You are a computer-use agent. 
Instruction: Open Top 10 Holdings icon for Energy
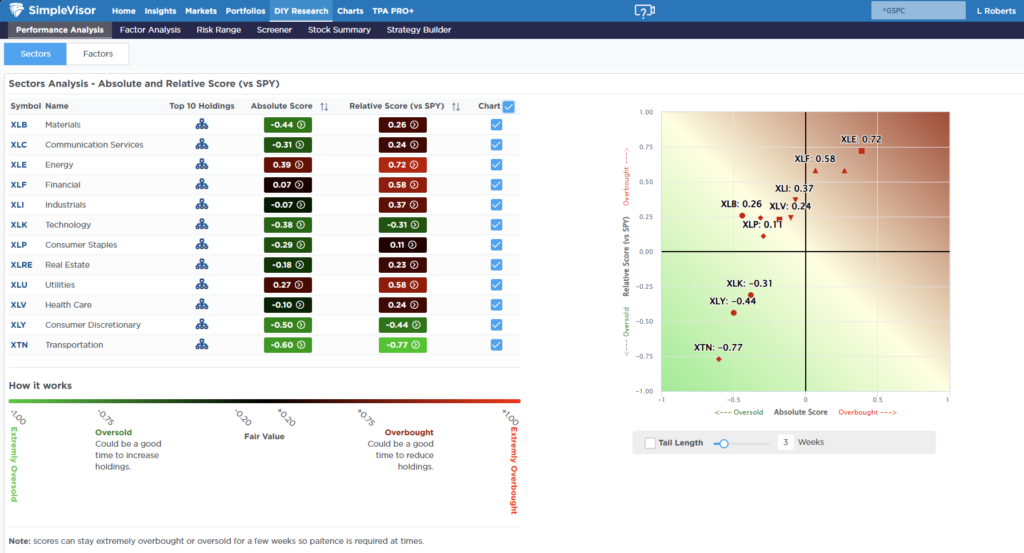coord(201,165)
